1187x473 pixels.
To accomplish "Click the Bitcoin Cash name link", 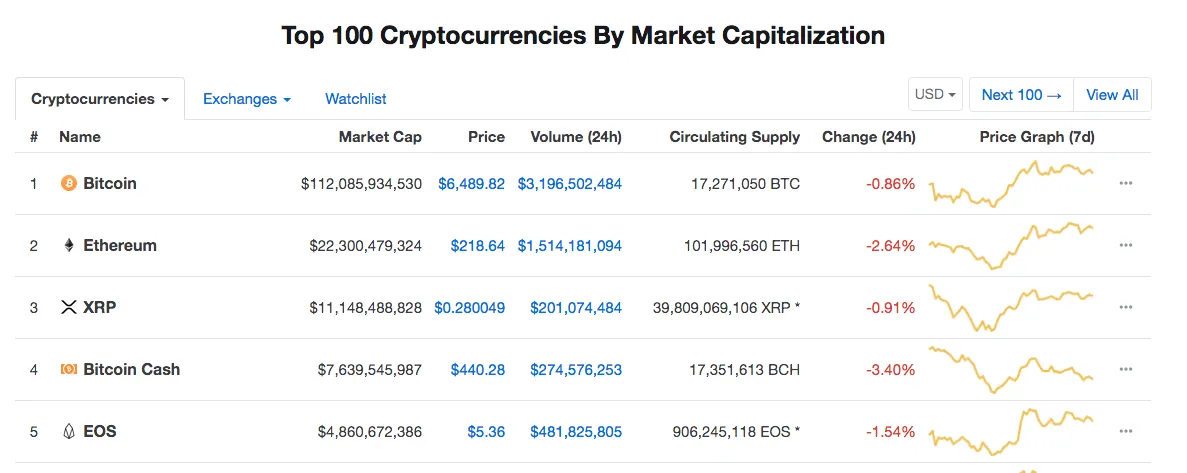I will point(132,369).
